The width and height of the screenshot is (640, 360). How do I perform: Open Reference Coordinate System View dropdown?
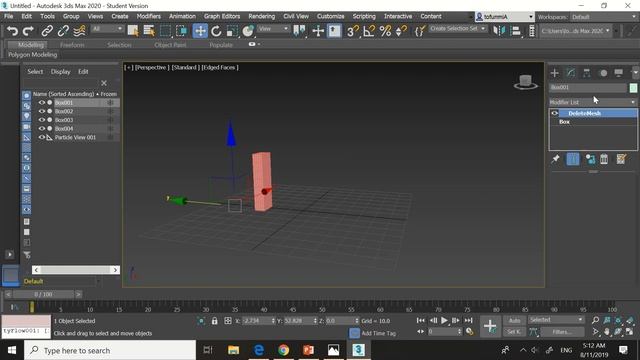273,29
